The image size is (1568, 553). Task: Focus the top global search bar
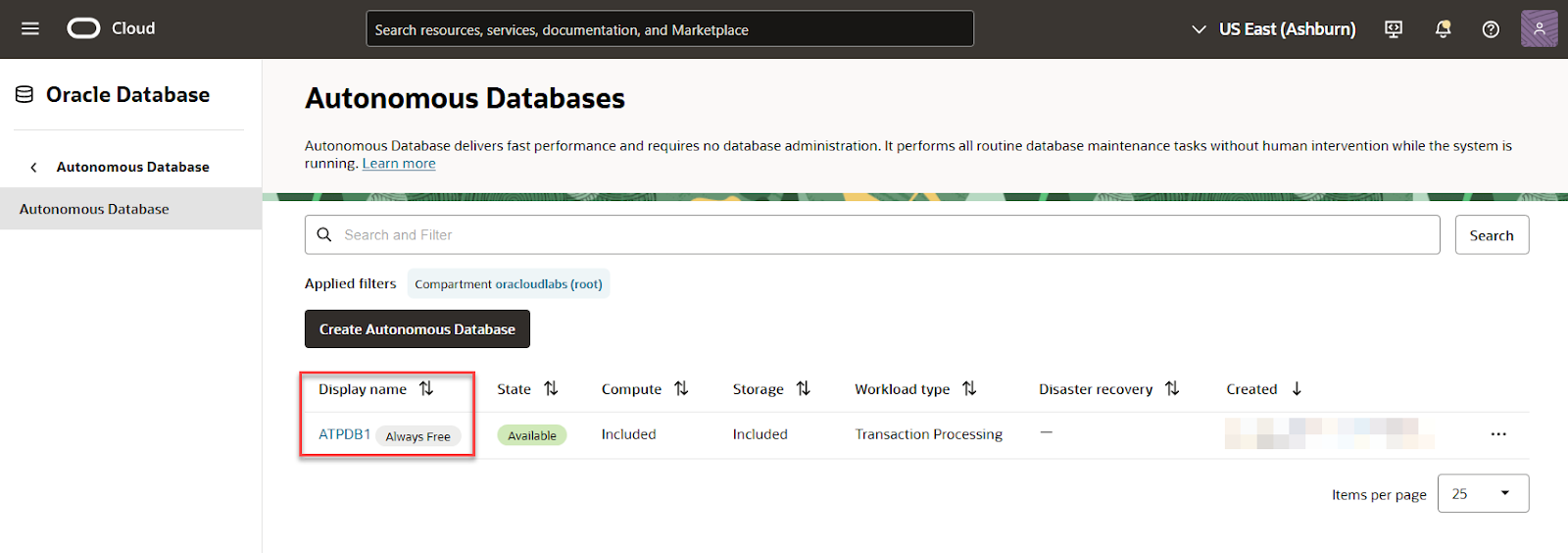tap(669, 29)
